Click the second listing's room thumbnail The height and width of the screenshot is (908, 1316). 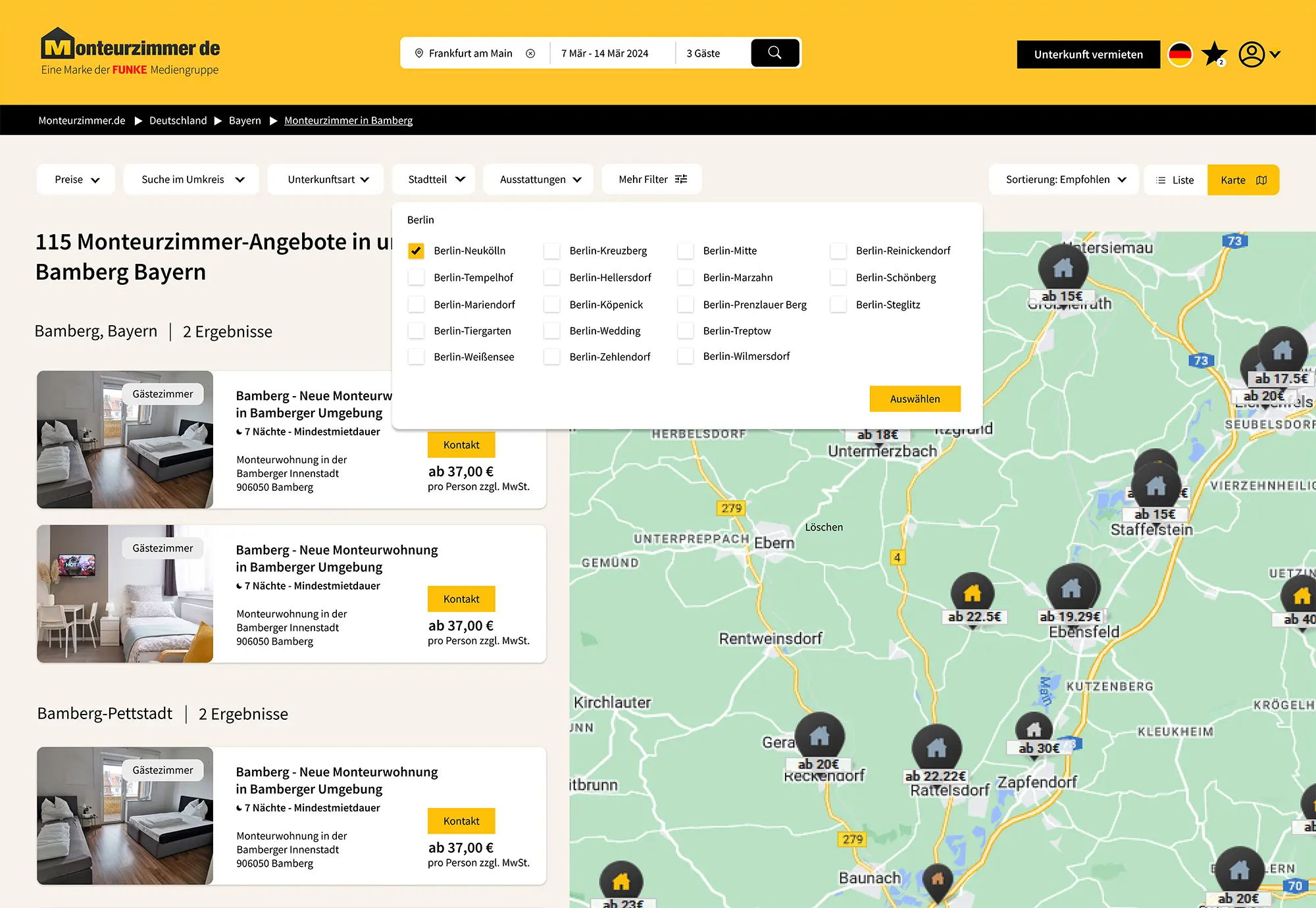[x=125, y=593]
